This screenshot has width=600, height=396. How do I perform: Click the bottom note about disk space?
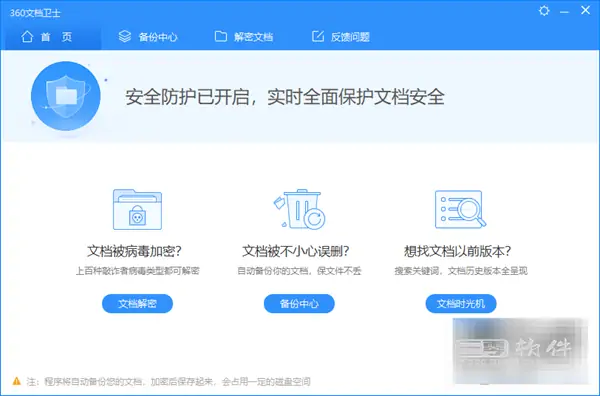[x=168, y=381]
